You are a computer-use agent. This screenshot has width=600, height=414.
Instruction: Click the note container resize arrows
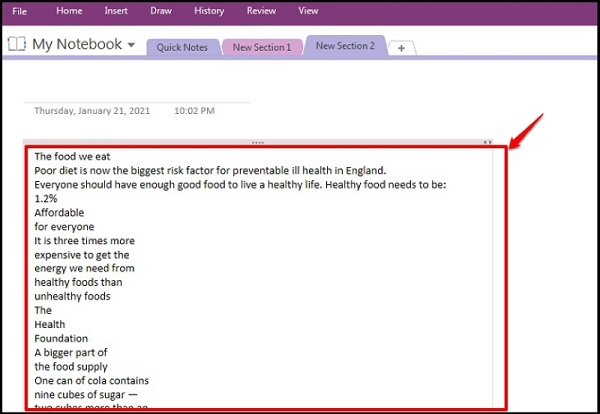pyautogui.click(x=488, y=143)
